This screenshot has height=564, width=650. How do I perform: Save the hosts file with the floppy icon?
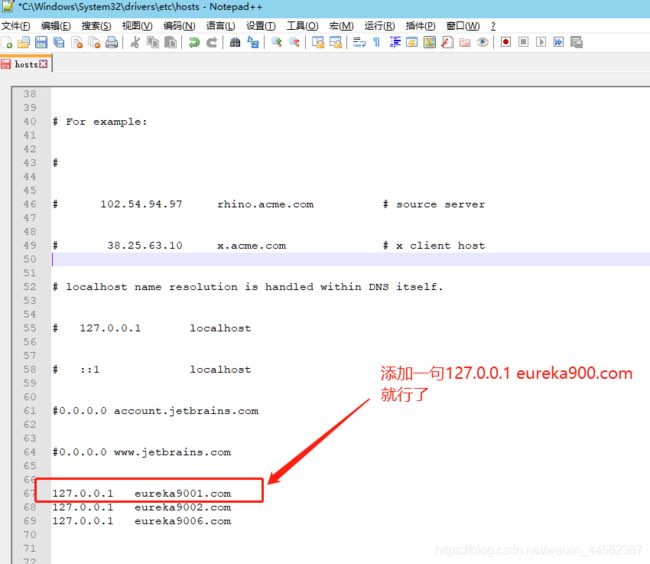click(41, 42)
